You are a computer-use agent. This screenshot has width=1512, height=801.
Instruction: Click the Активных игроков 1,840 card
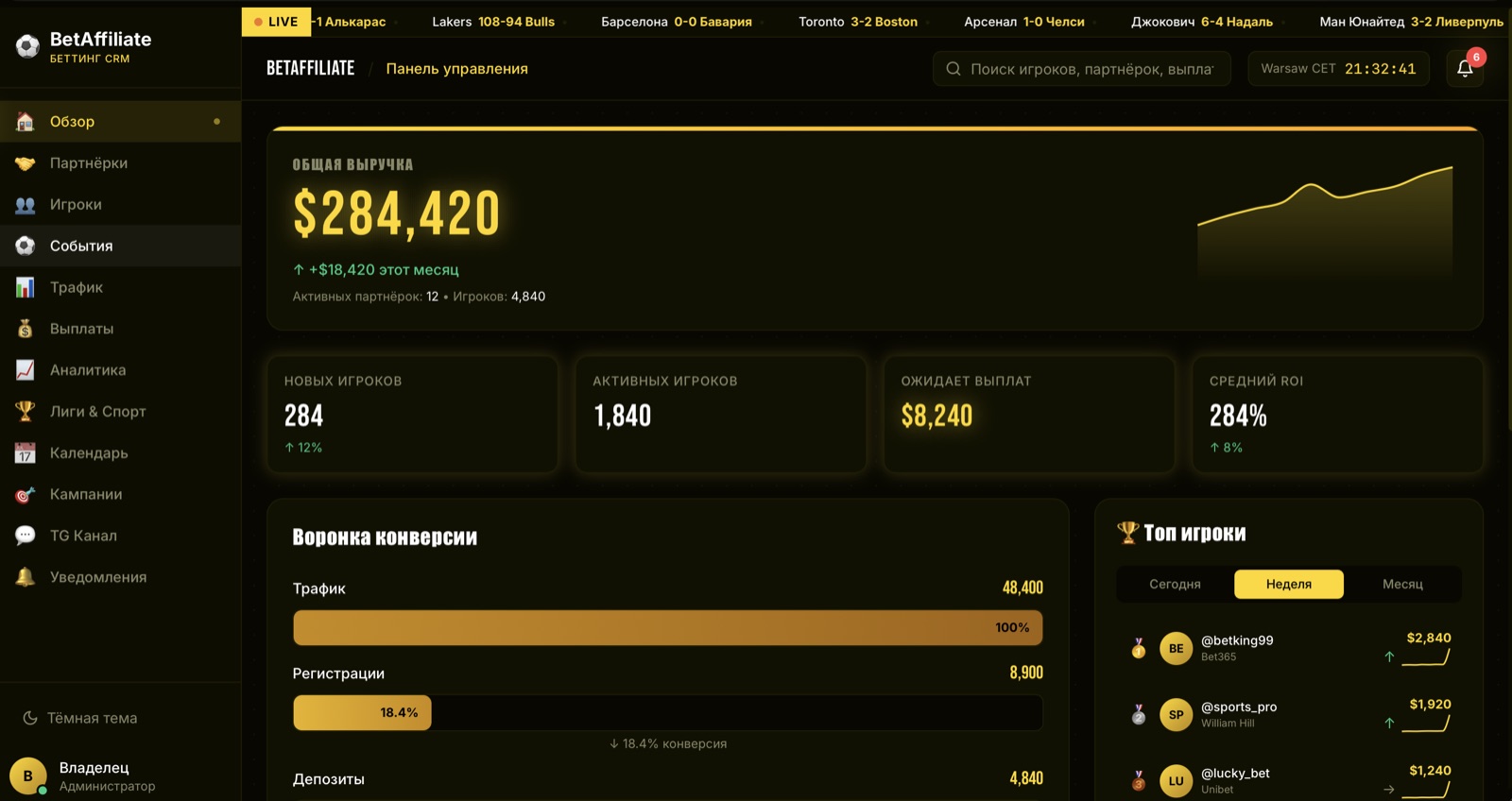[x=721, y=414]
